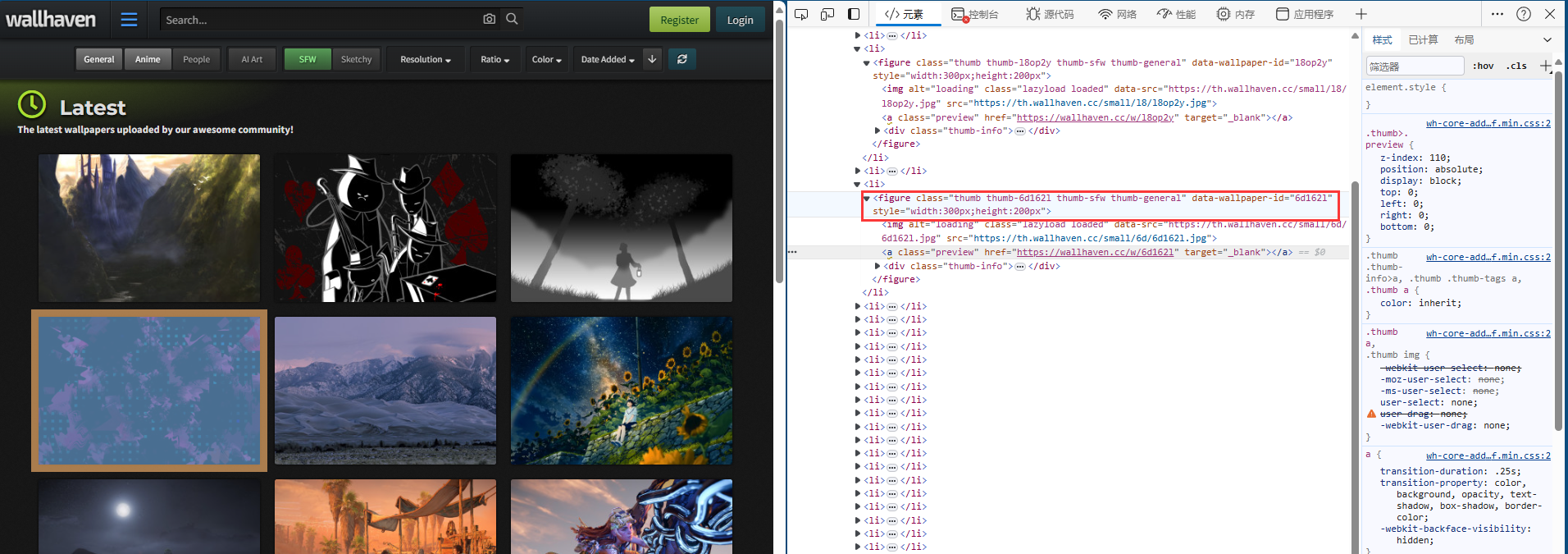Click the 筛选器 style filter field
The image size is (1568, 554).
coord(1415,66)
